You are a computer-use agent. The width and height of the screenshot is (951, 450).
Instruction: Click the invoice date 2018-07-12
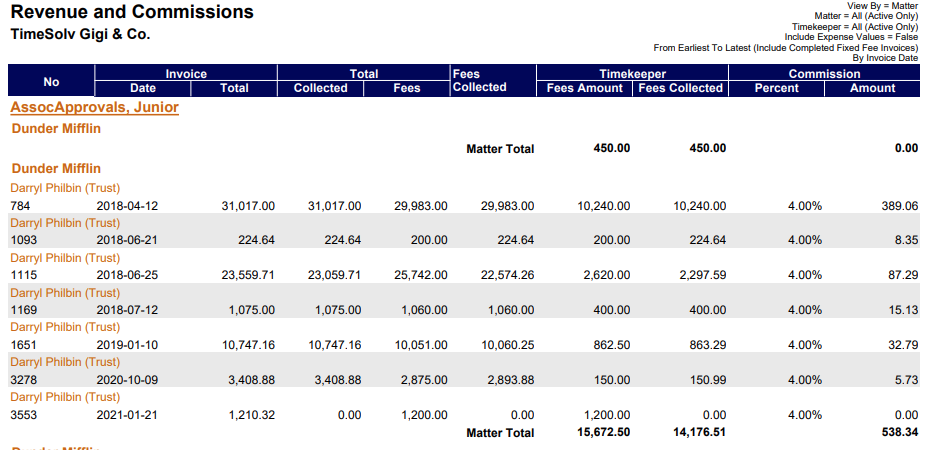[x=127, y=310]
